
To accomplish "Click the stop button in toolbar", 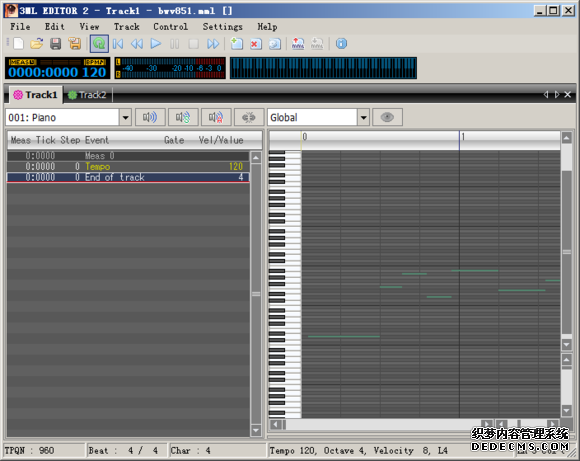I will (x=193, y=44).
